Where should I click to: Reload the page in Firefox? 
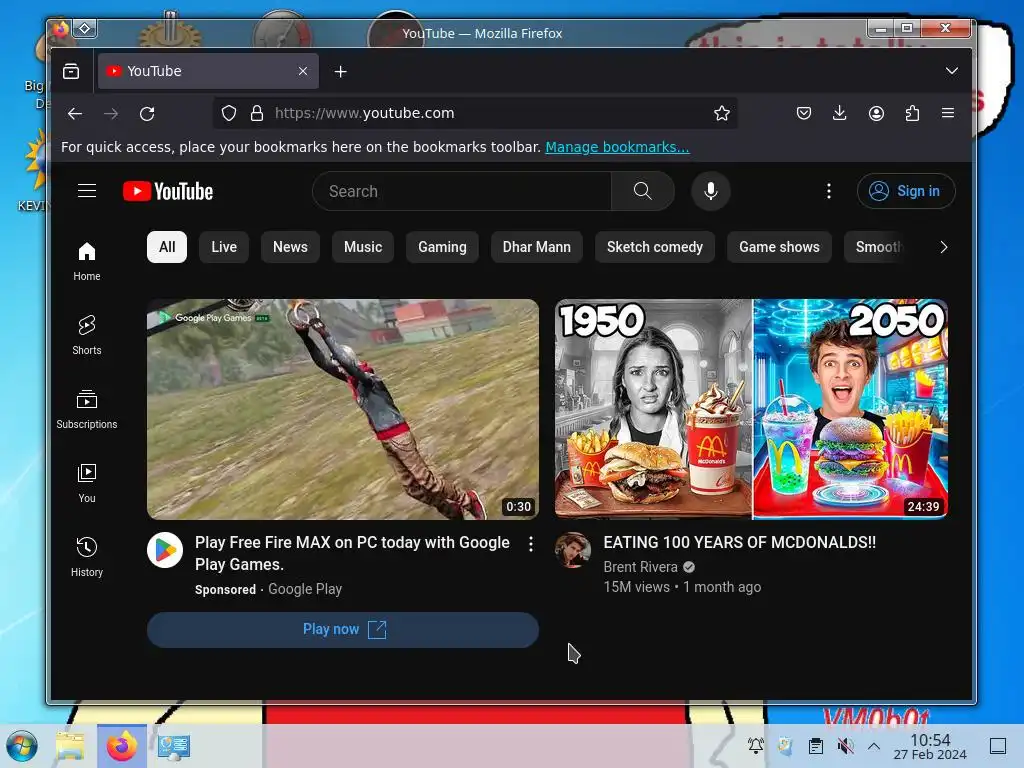point(147,114)
